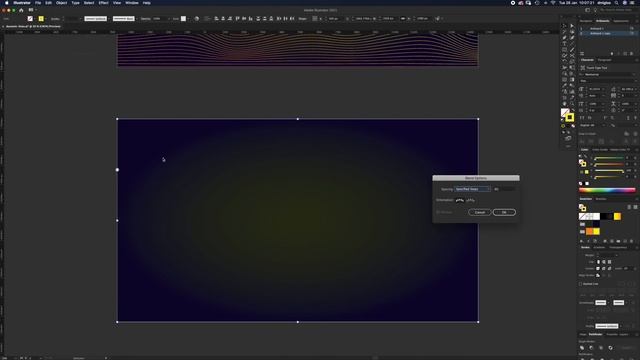This screenshot has width=640, height=360.
Task: Select the Gradient tool
Action: click(572, 80)
